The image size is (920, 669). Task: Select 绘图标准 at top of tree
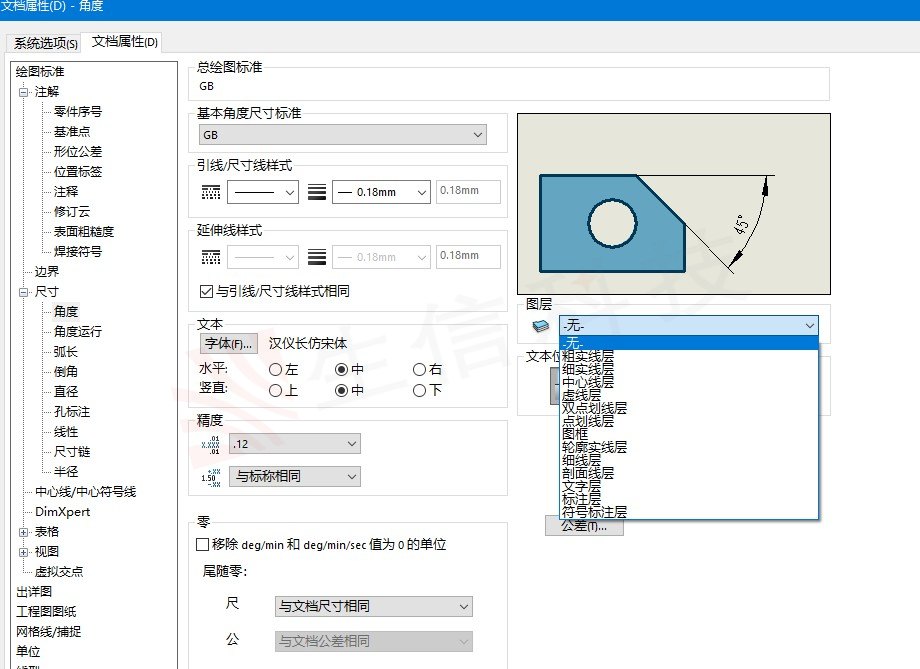(39, 72)
